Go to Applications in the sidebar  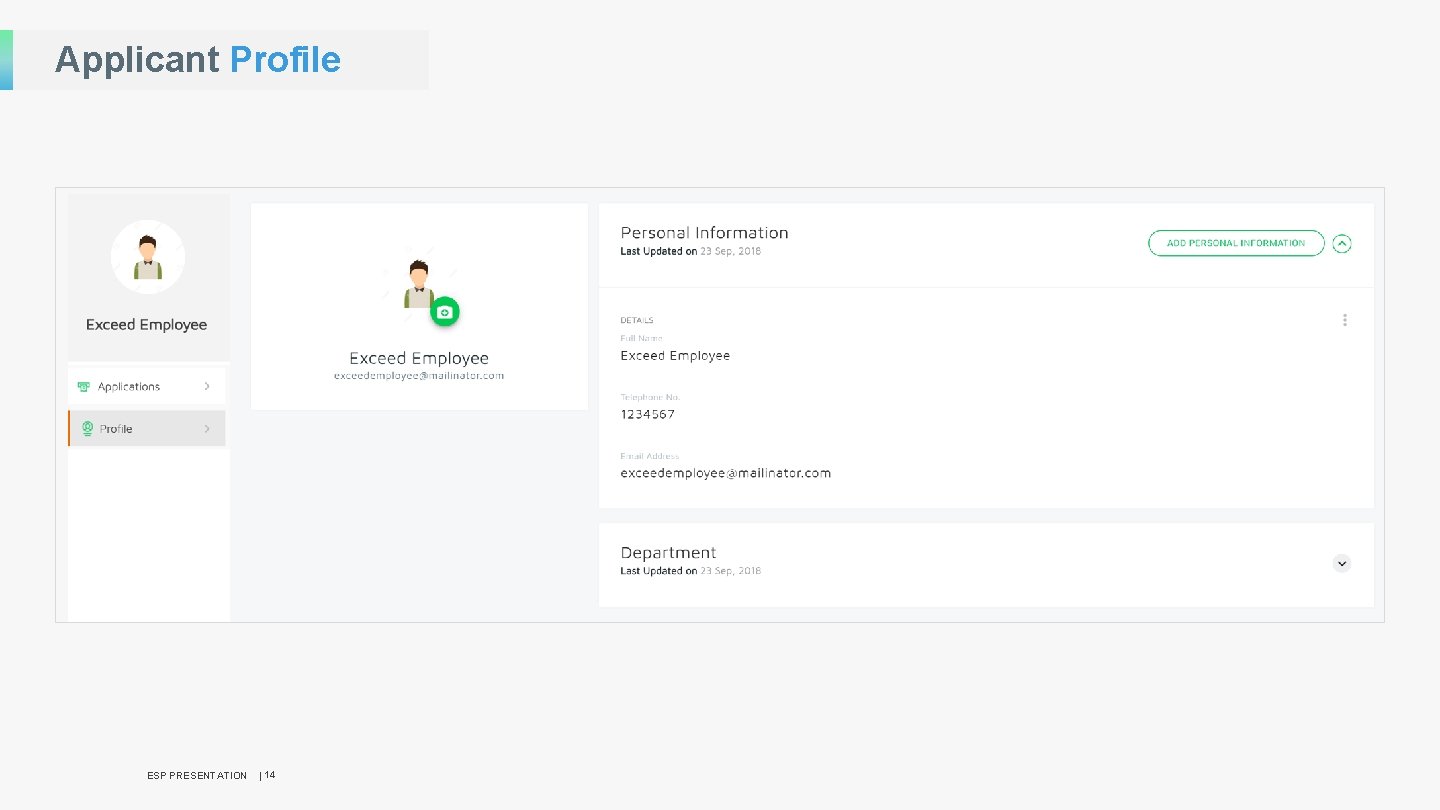[146, 386]
